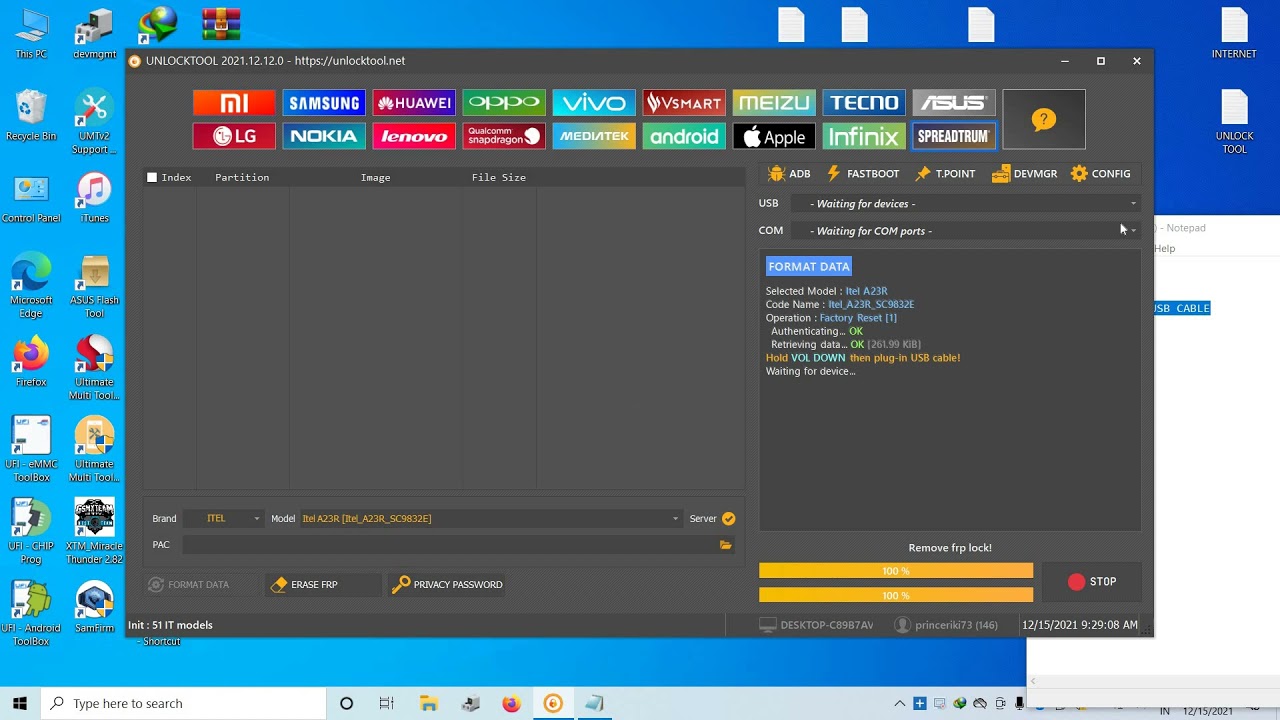Expand the COM ports dropdown
The height and width of the screenshot is (720, 1280).
coord(965,231)
